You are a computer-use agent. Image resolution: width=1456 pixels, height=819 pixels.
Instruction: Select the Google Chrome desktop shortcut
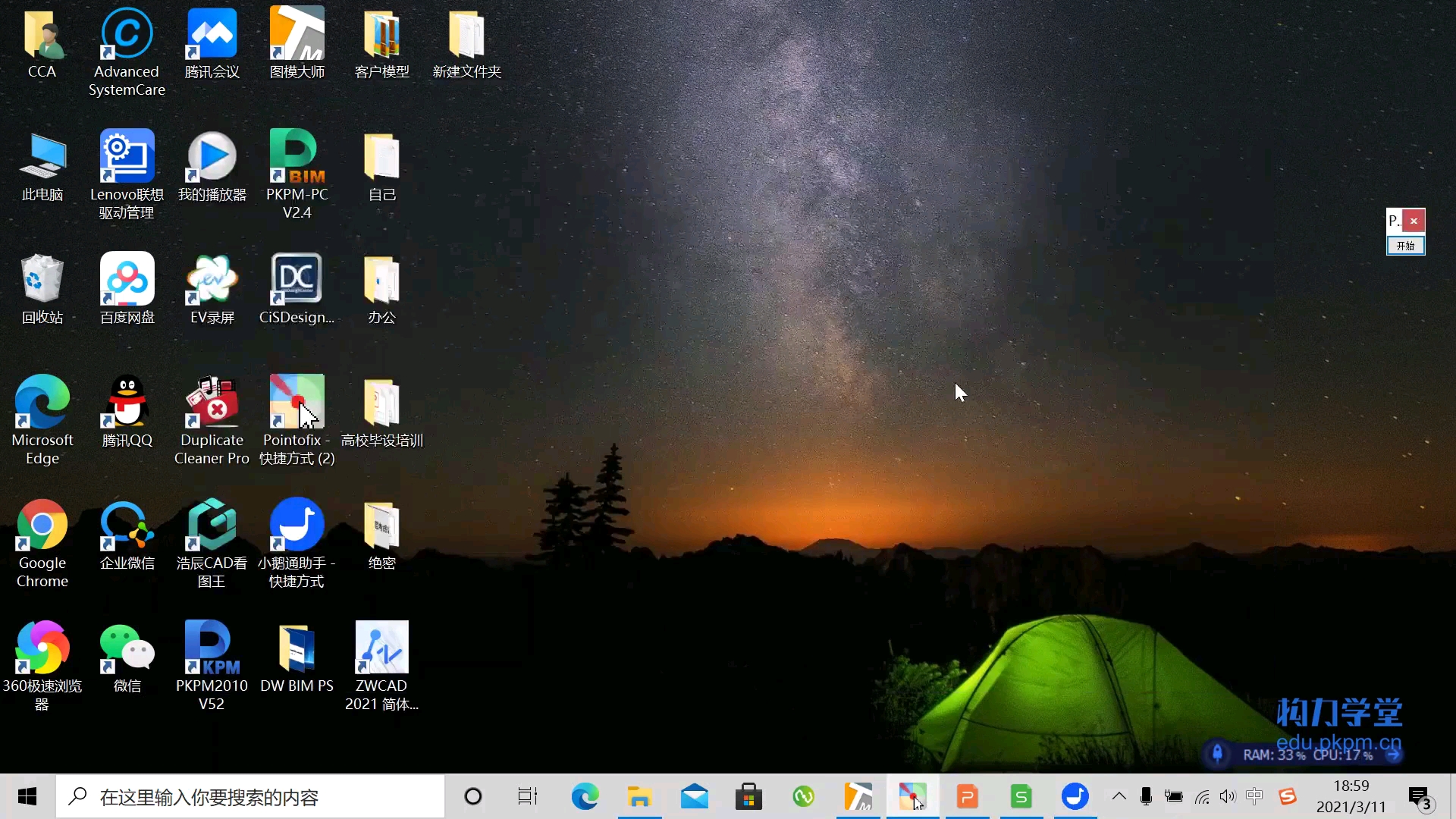42,525
